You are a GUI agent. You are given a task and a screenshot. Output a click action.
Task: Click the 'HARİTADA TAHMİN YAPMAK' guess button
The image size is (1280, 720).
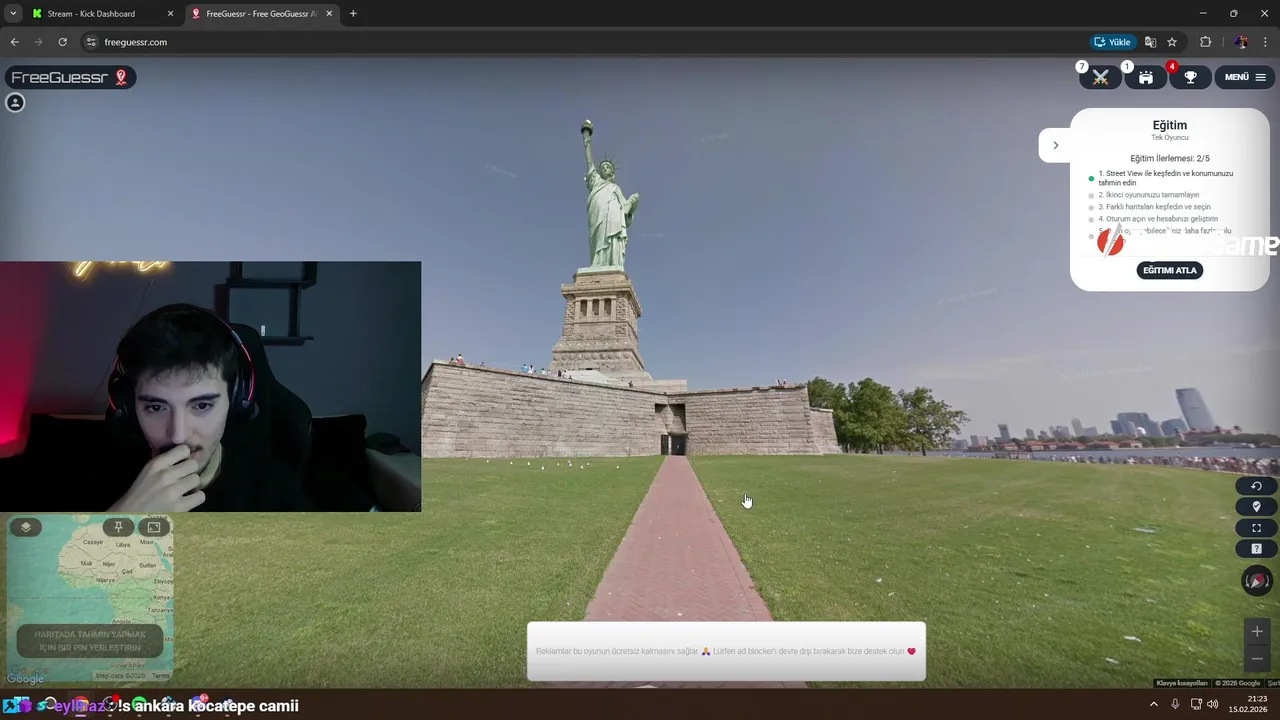tap(90, 641)
